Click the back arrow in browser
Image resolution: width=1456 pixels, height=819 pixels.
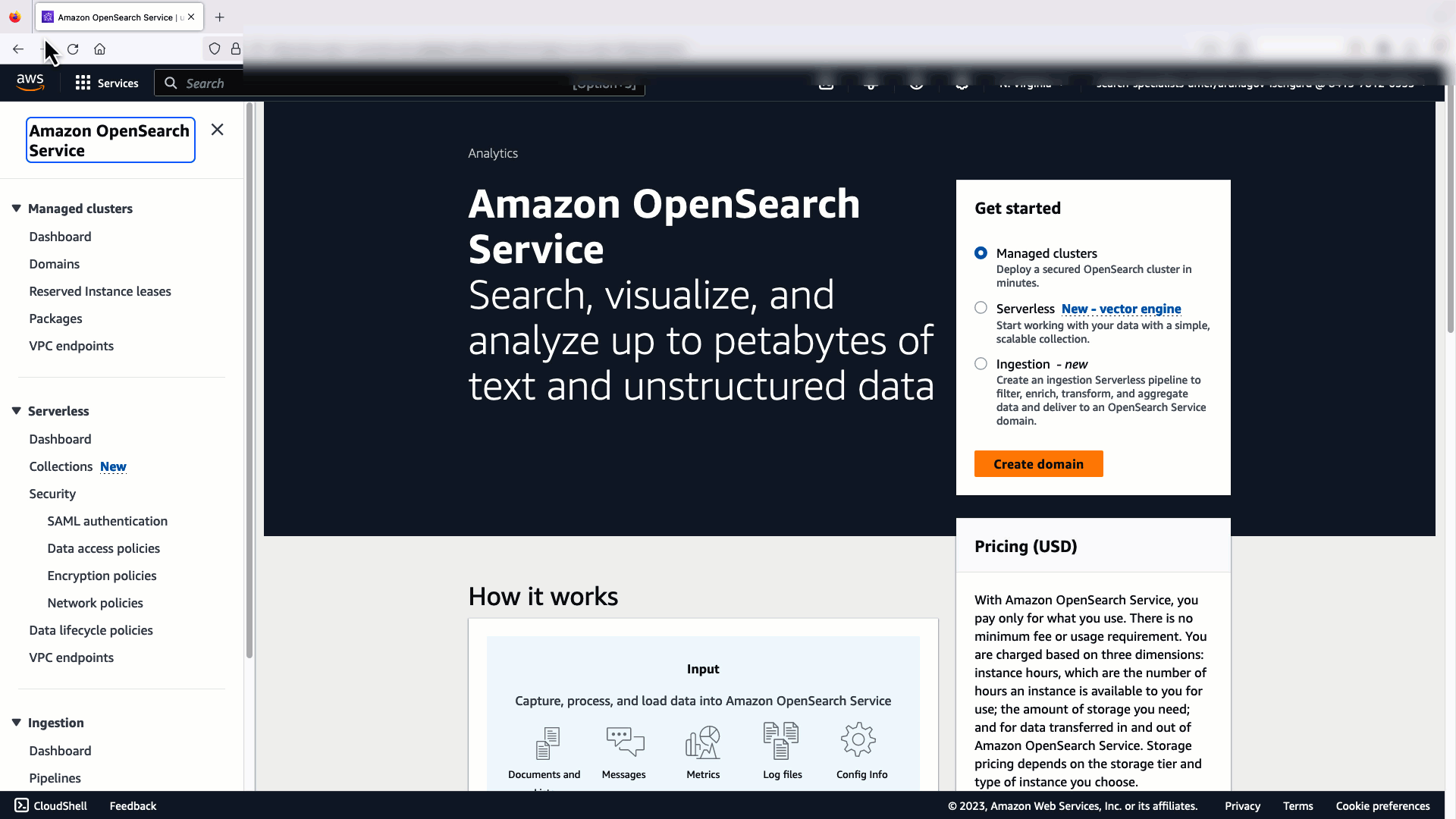click(x=18, y=49)
